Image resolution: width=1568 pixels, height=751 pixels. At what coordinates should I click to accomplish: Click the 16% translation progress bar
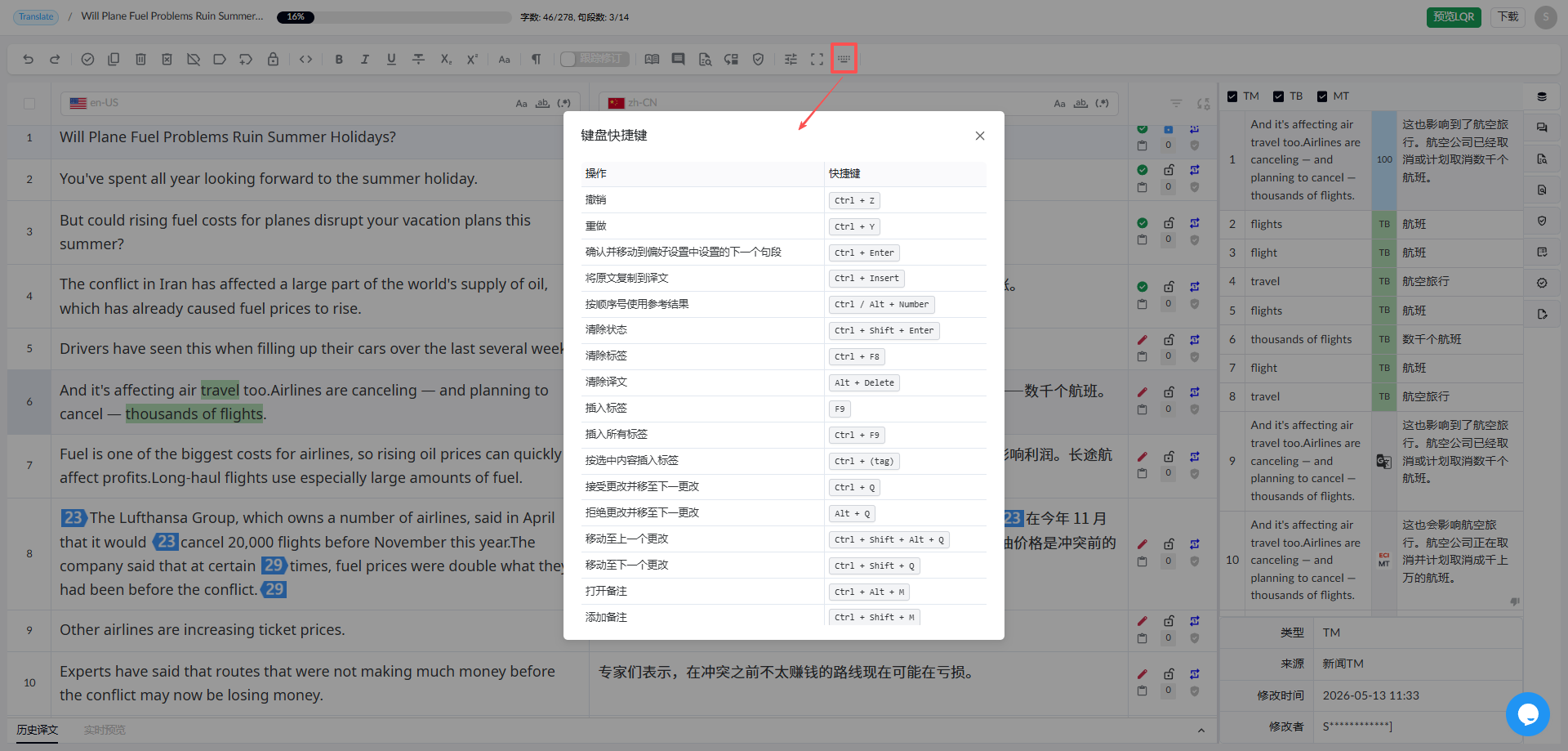coord(394,16)
